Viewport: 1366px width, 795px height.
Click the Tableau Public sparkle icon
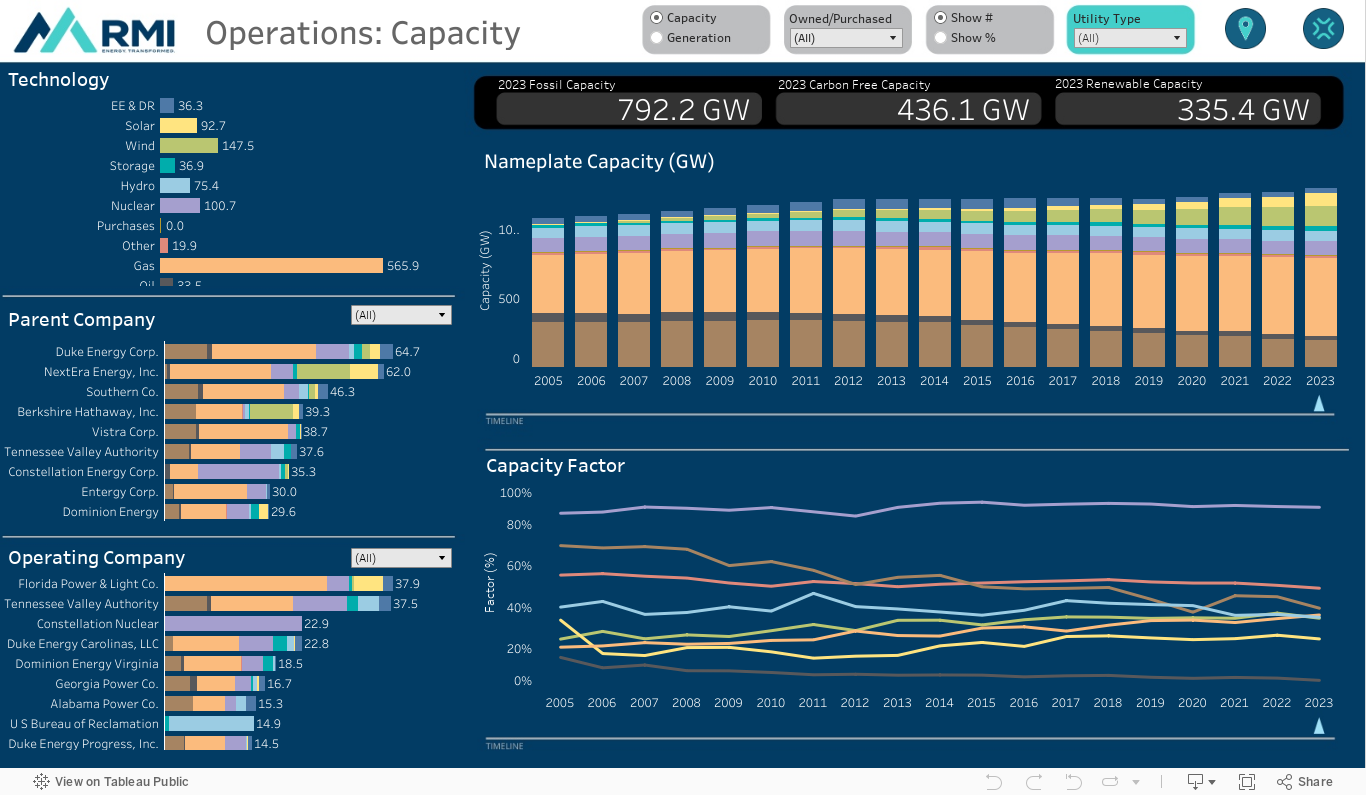41,781
